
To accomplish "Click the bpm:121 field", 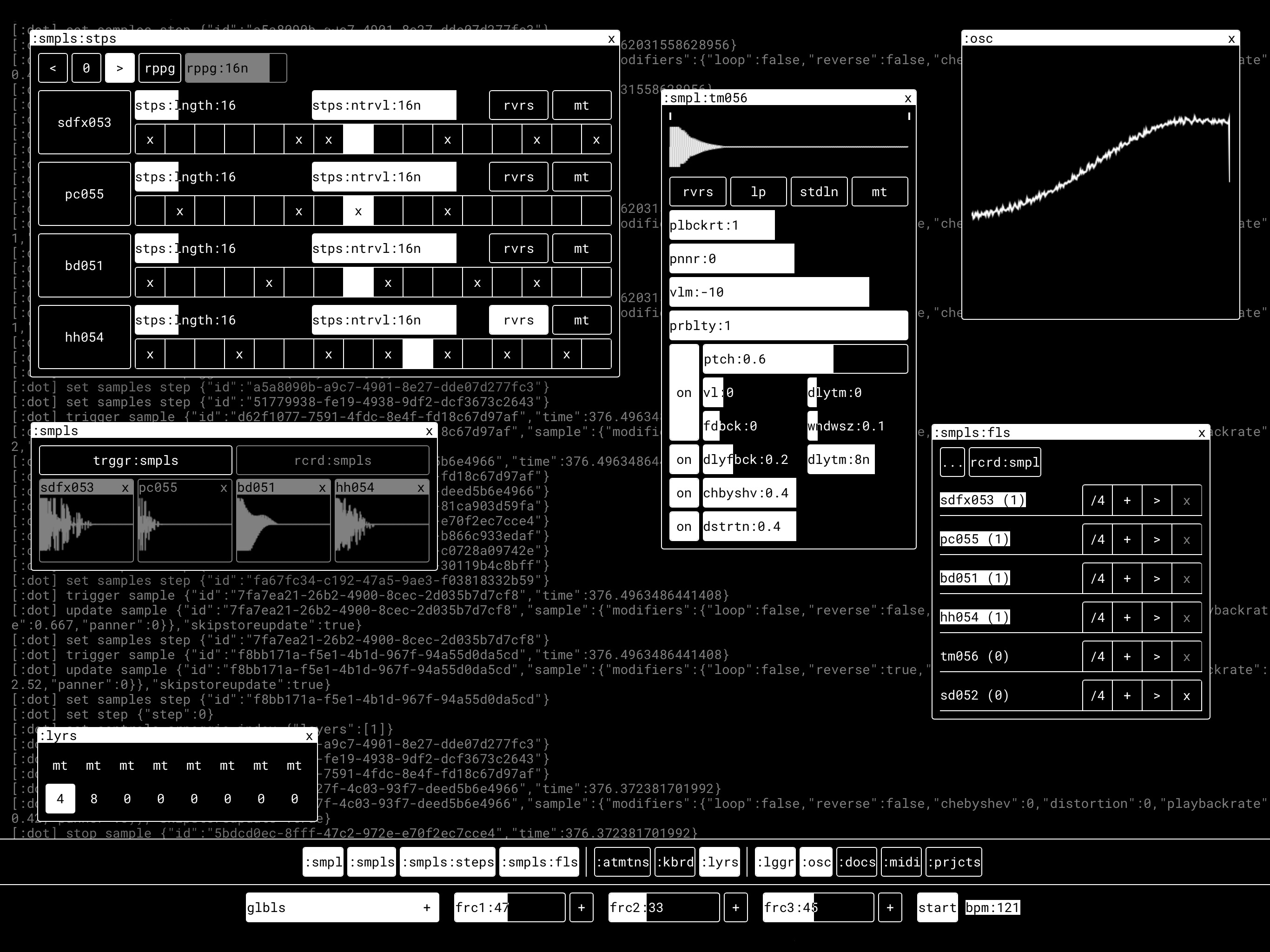I will tap(992, 907).
